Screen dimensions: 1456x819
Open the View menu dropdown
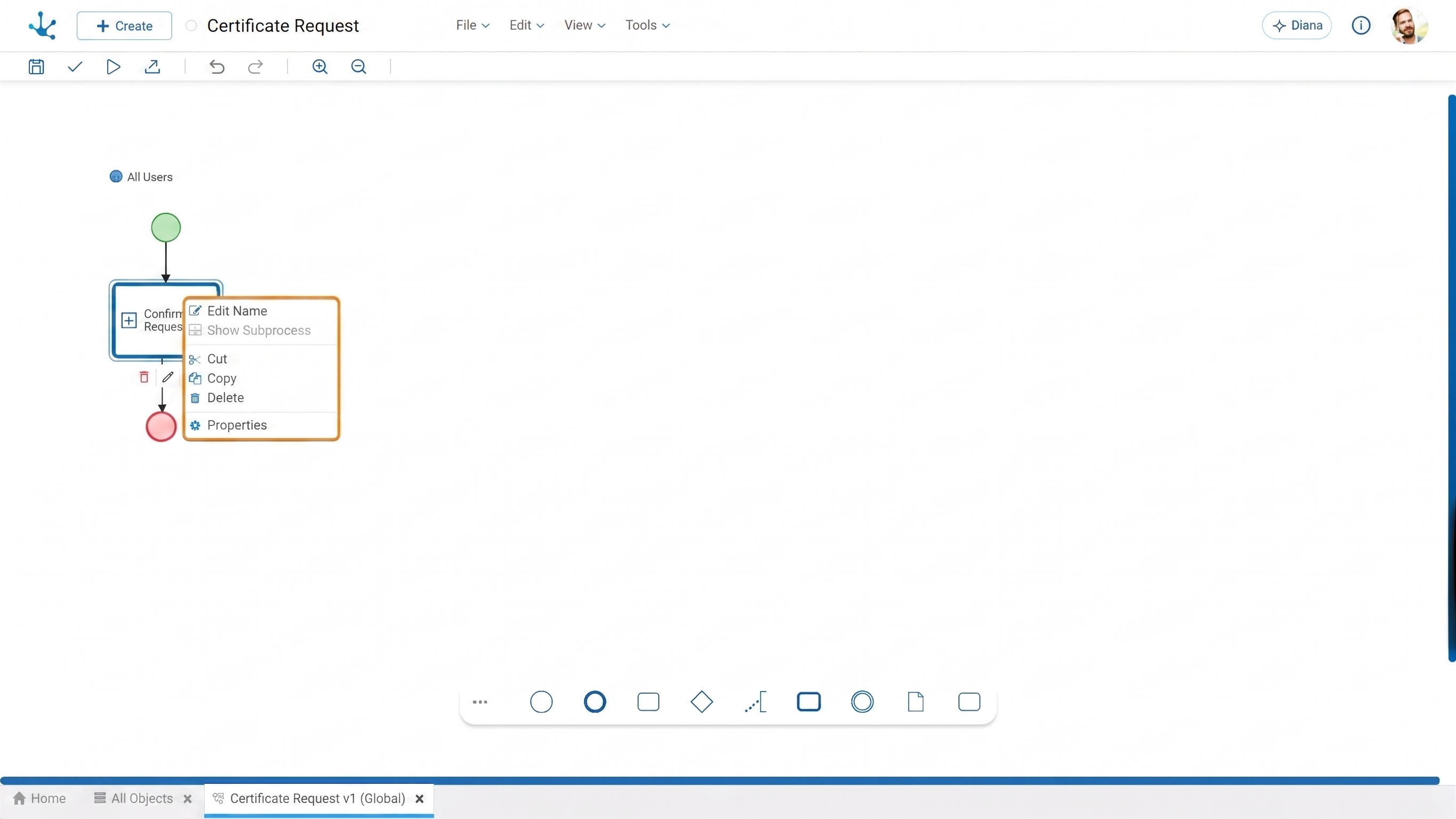pos(585,26)
